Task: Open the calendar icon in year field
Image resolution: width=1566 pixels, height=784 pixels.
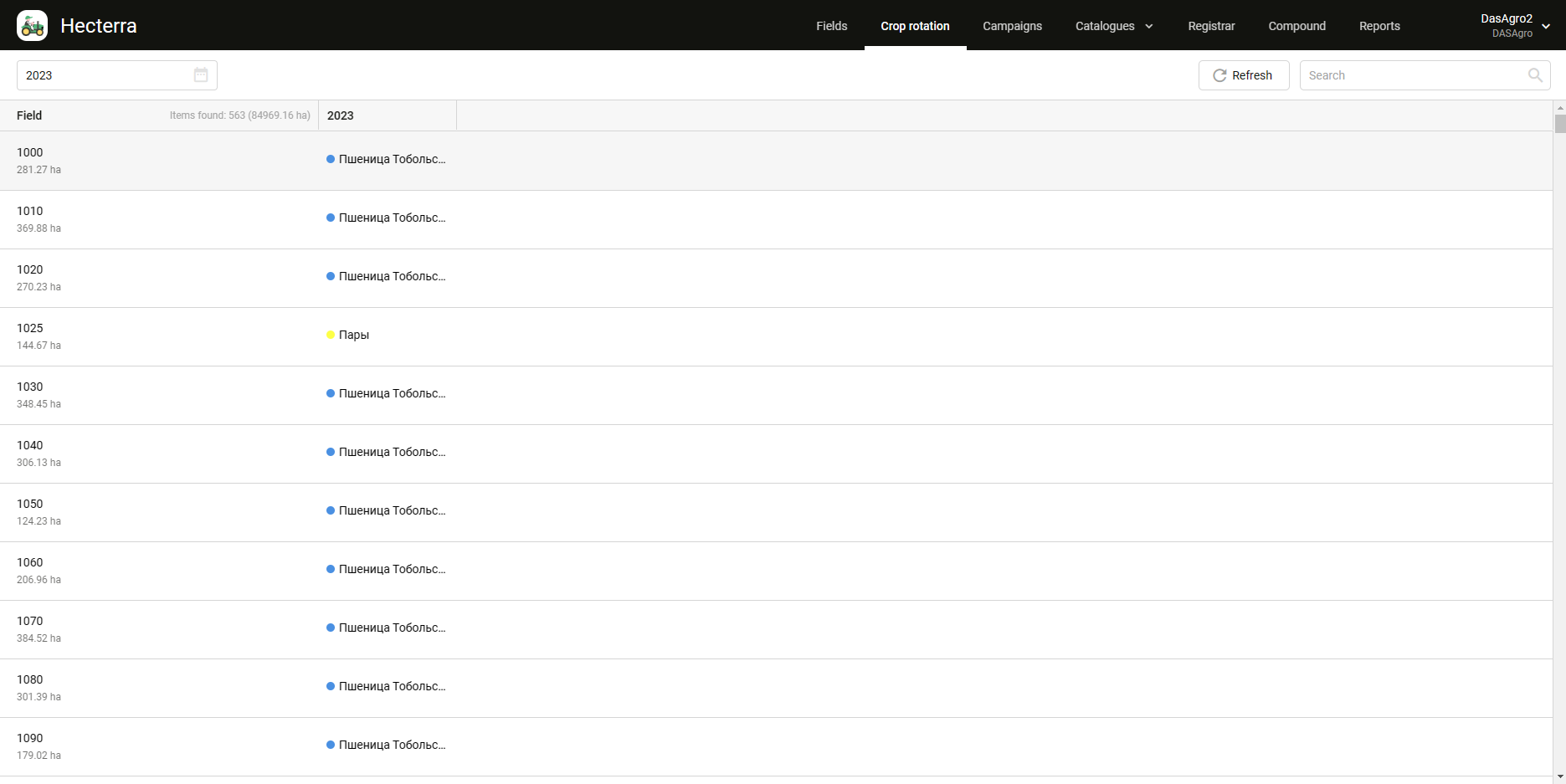Action: (201, 75)
